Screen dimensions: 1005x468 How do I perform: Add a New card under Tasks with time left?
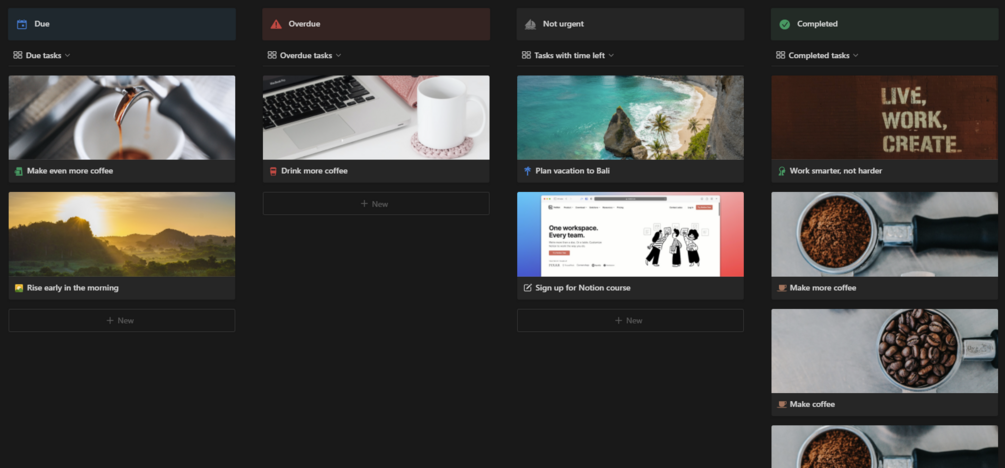tap(630, 321)
